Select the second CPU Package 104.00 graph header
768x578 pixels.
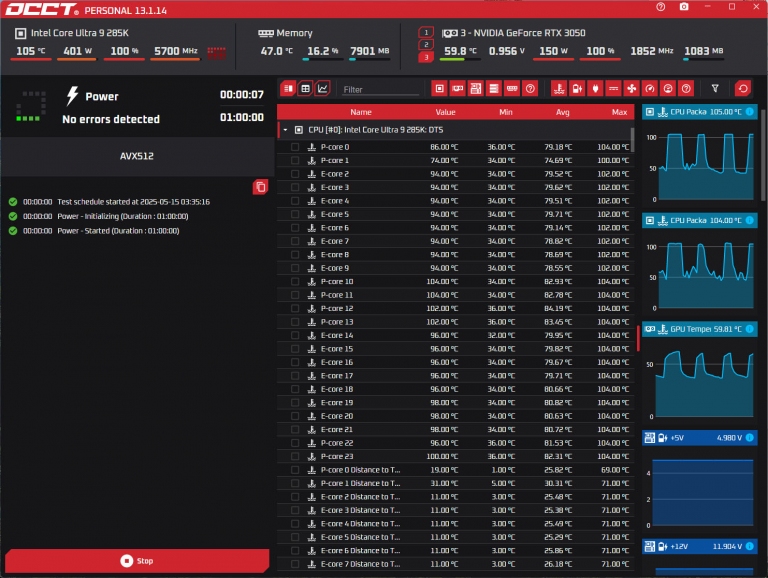coord(700,220)
